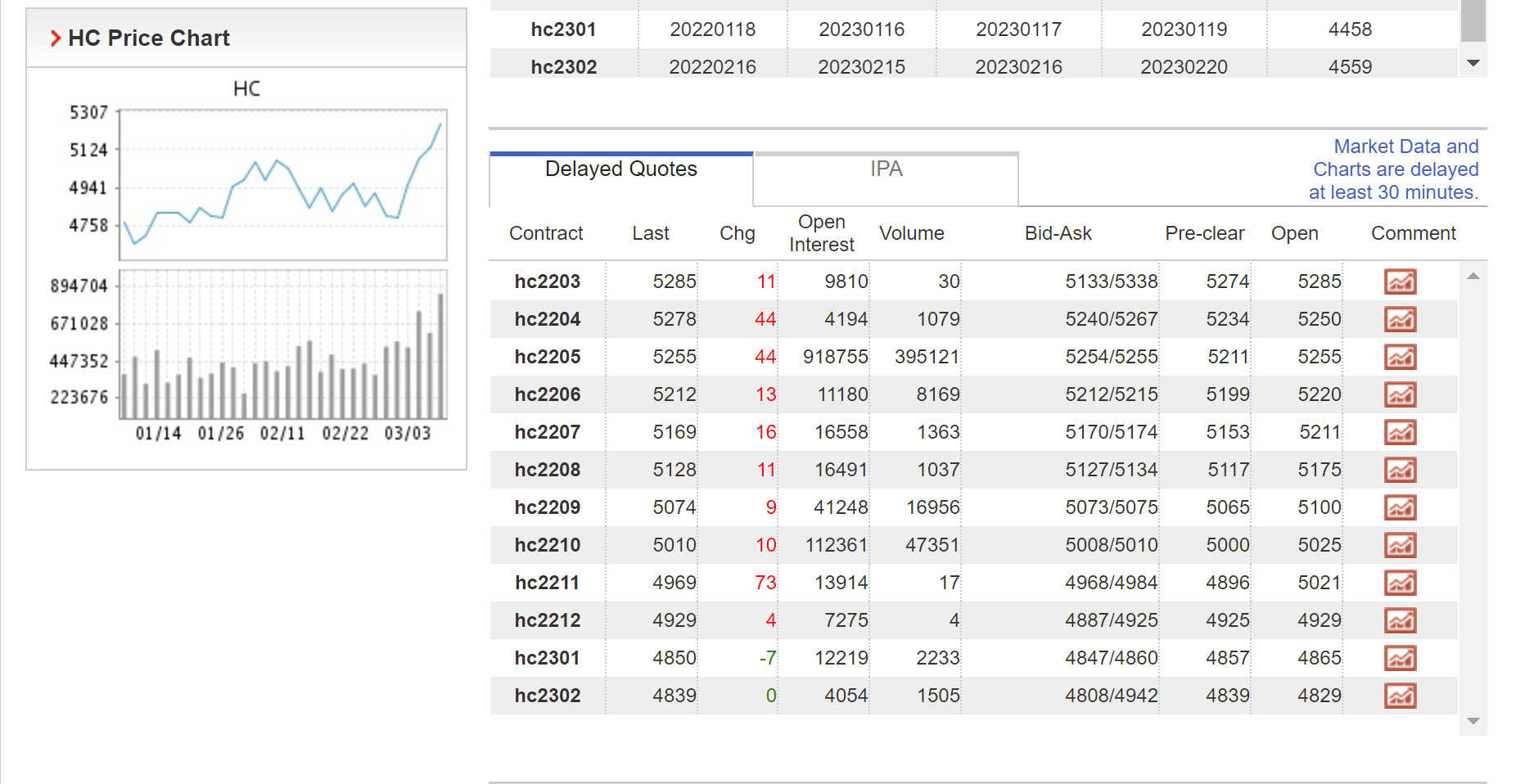This screenshot has width=1516, height=784.
Task: Select hc2301 in the quotes table
Action: [x=548, y=658]
